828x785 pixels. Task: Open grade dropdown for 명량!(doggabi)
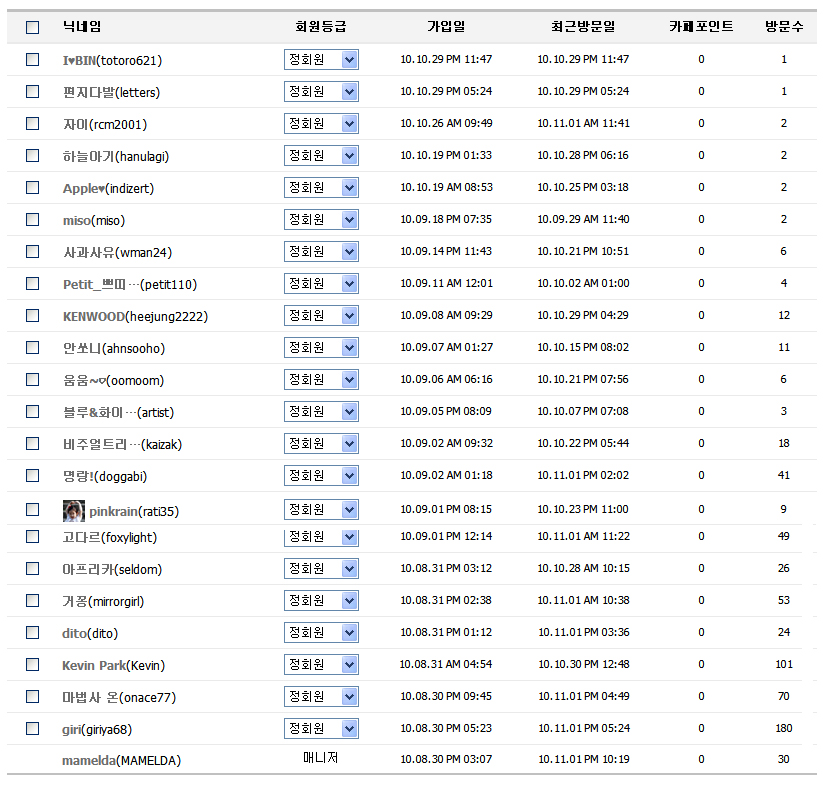[321, 476]
